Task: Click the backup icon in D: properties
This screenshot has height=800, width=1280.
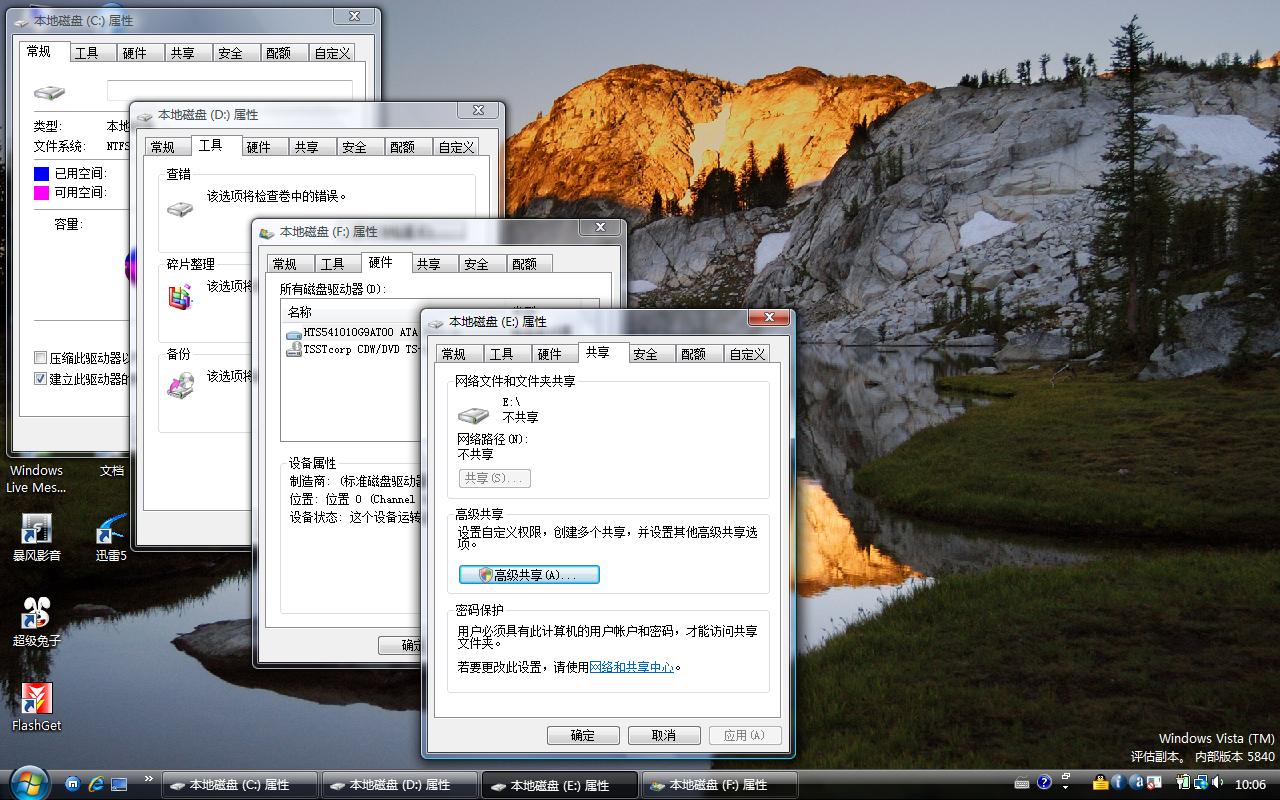Action: click(x=181, y=385)
